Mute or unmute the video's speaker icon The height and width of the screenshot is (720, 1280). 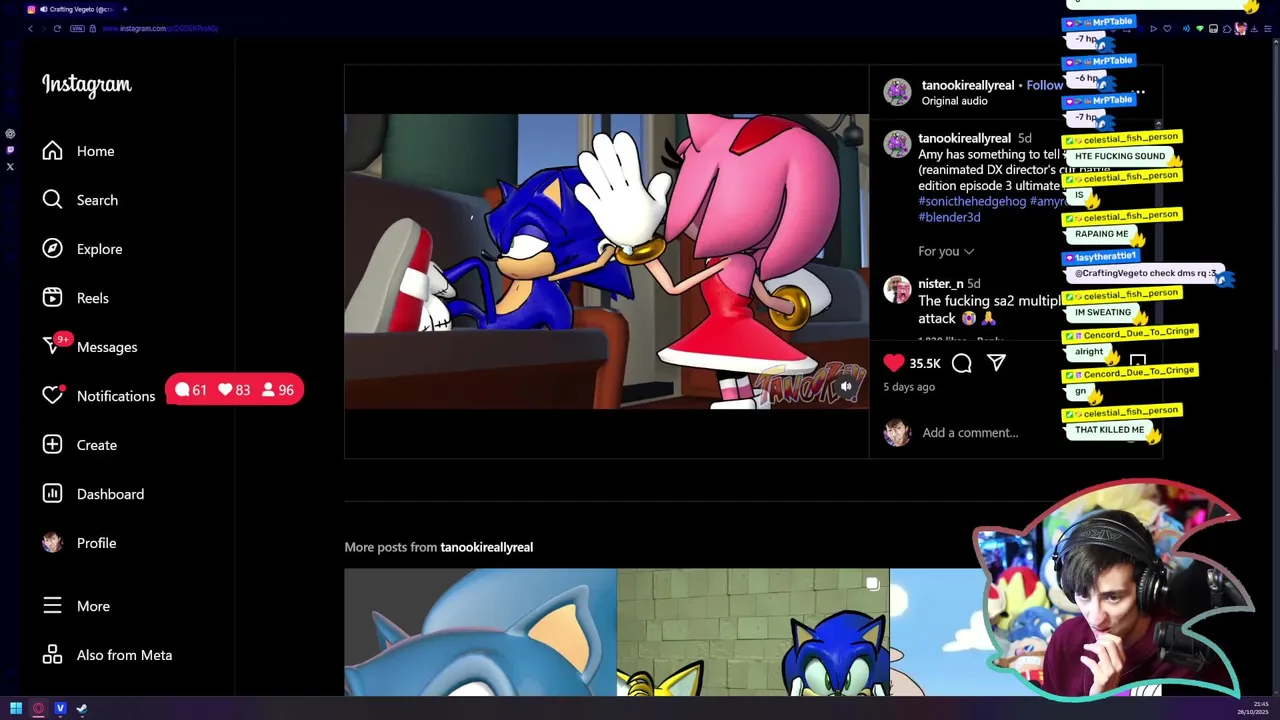click(846, 386)
